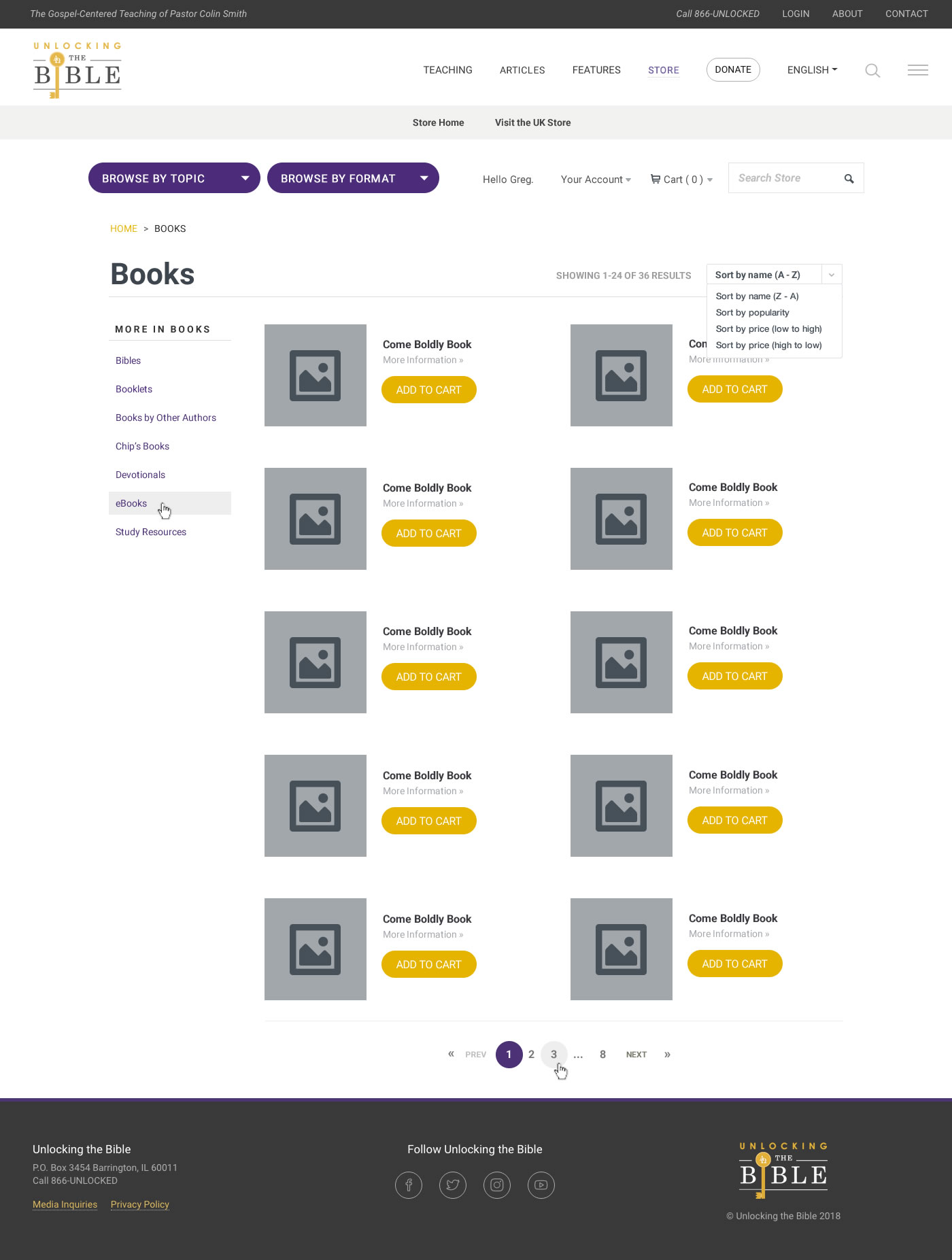Go to last page double-arrow icon

pos(667,1055)
